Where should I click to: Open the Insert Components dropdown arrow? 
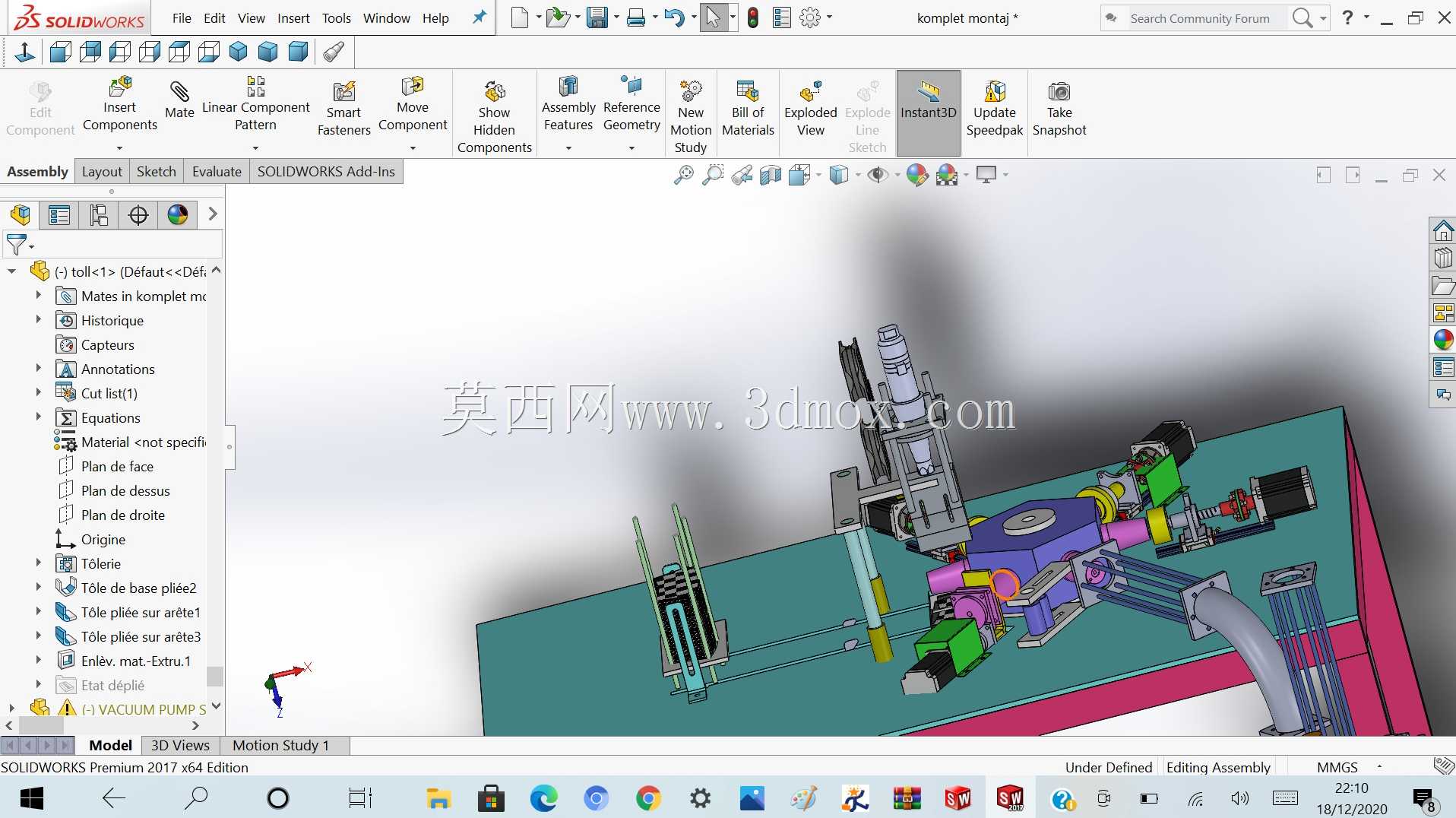click(x=119, y=148)
